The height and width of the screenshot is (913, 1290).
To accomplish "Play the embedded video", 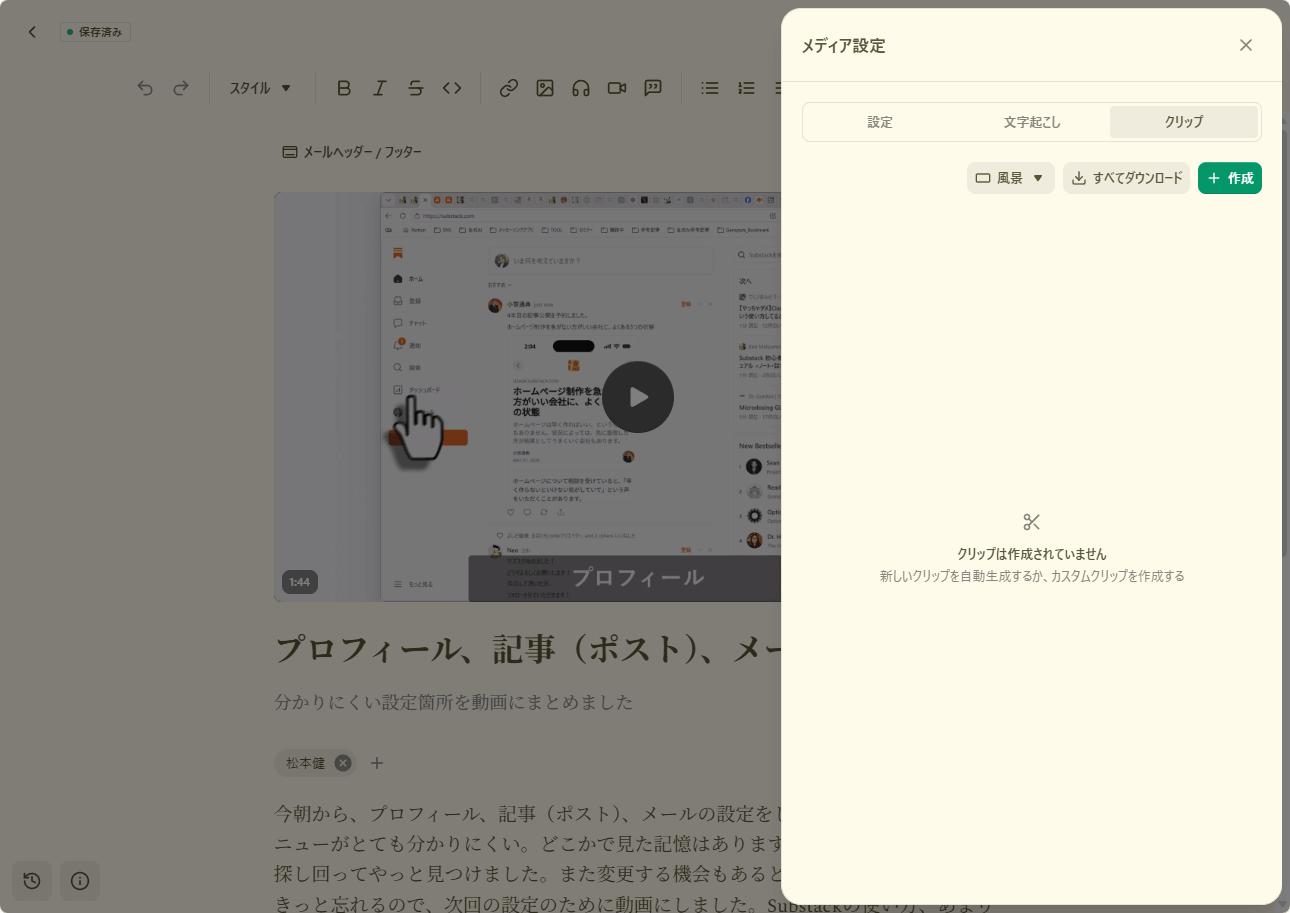I will click(638, 397).
